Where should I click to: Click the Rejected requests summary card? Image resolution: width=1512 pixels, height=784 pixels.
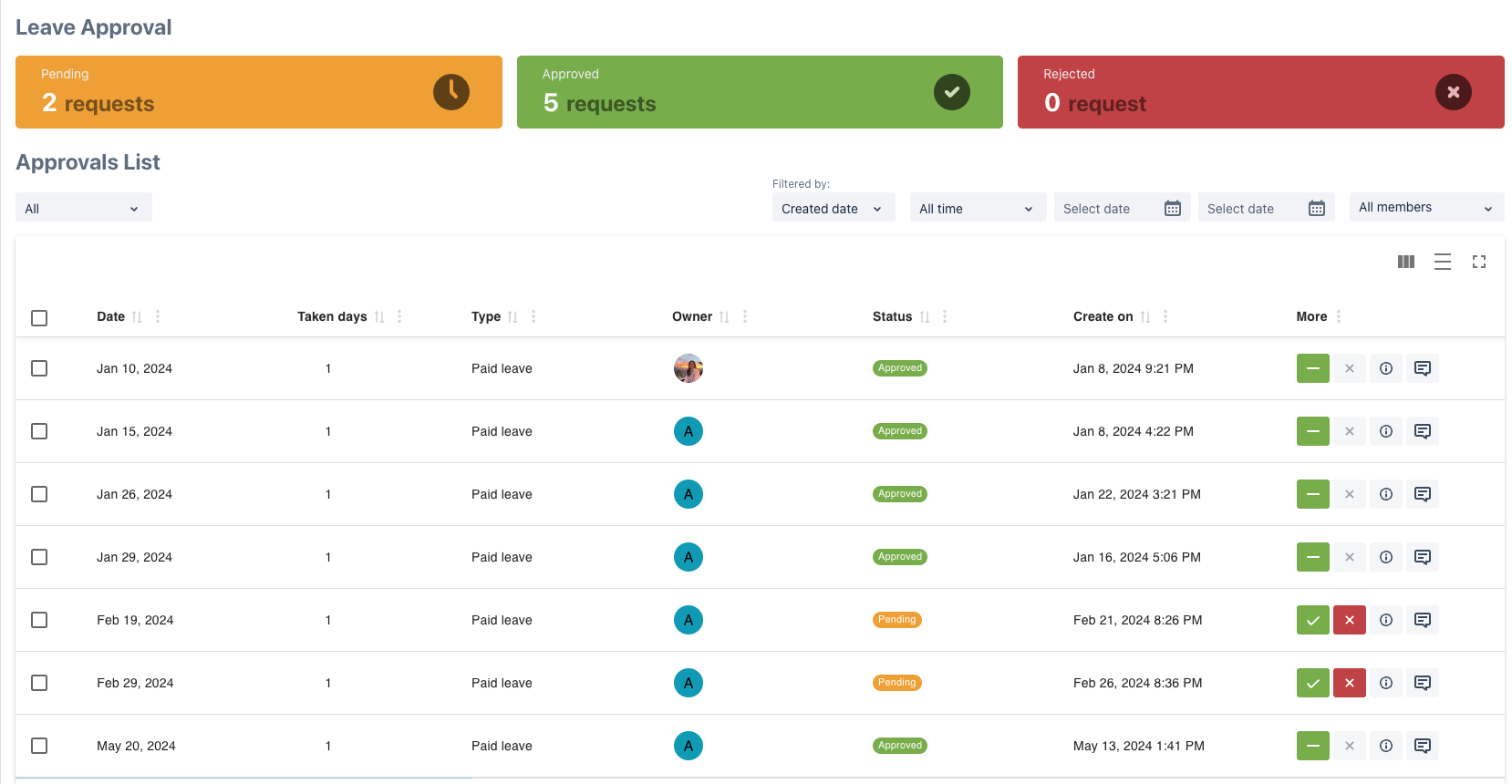[x=1260, y=92]
